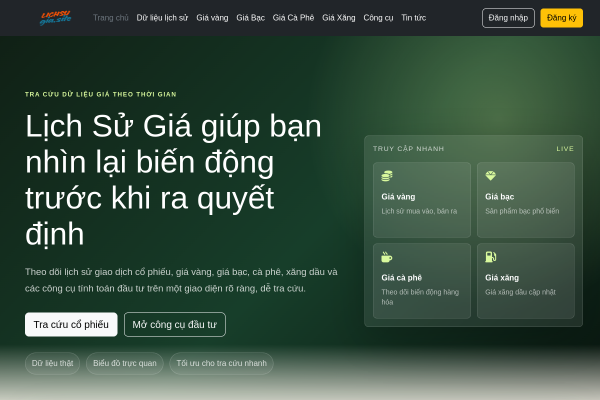Go to Trang chủ in navigation
This screenshot has height=400, width=600.
[x=111, y=18]
